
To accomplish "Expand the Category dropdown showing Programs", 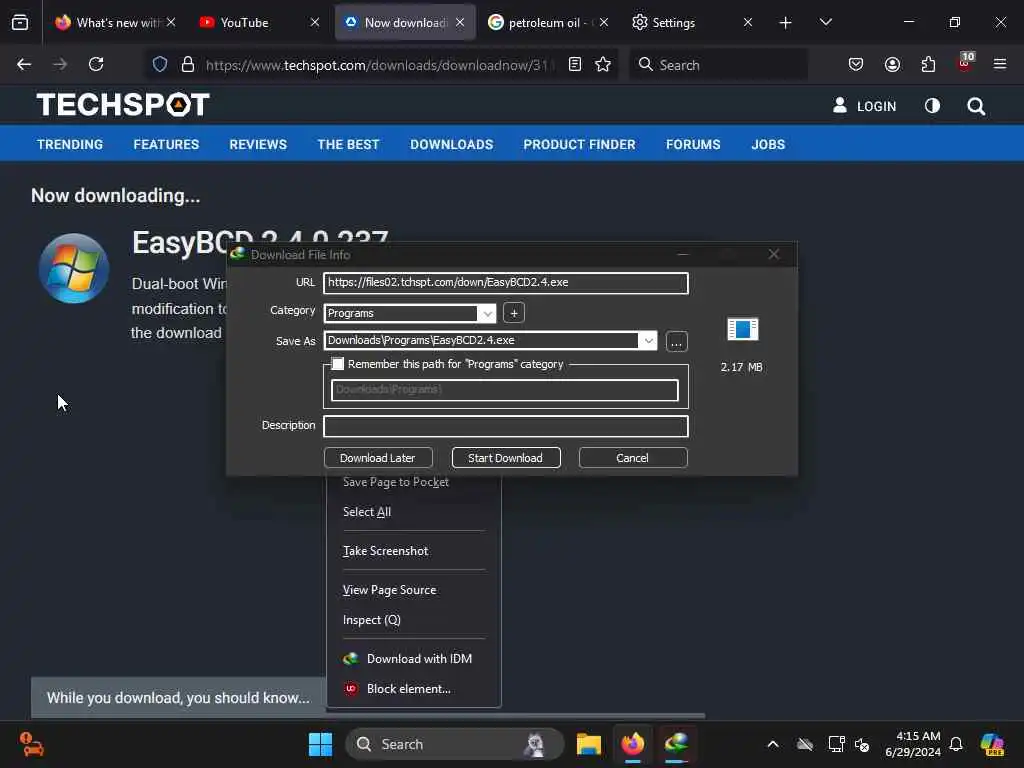I will coord(487,313).
